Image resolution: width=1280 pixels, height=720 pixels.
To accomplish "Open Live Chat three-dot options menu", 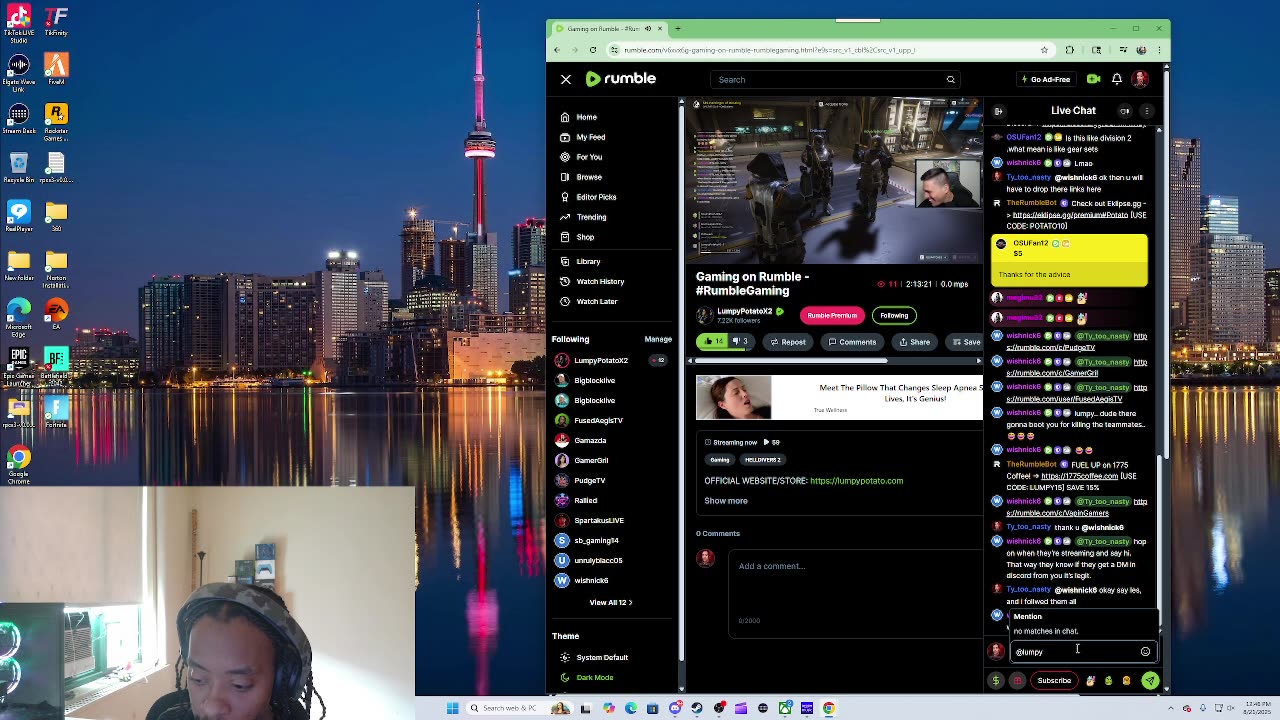I will coord(1147,111).
